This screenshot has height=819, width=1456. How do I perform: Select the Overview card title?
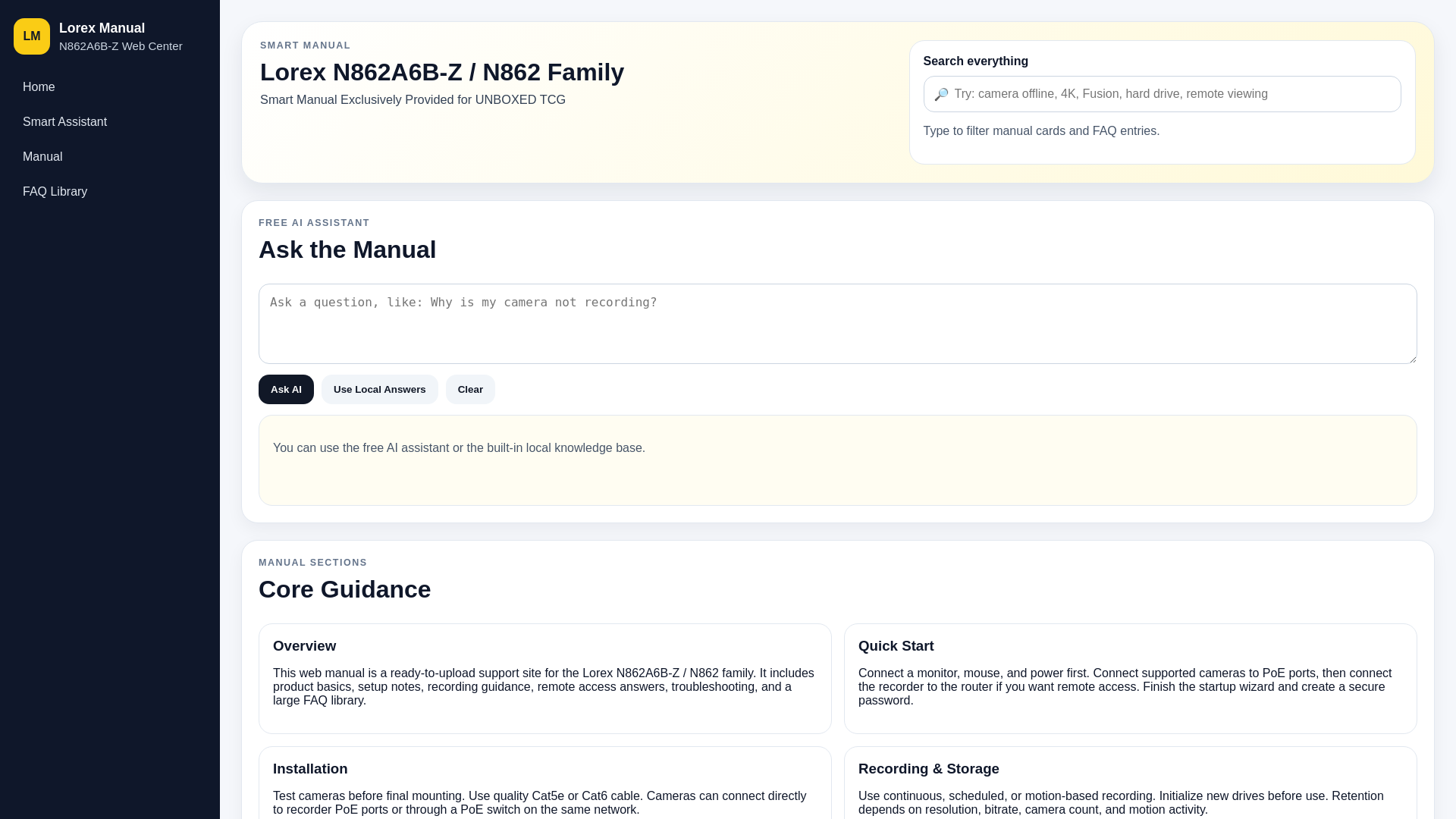(x=304, y=646)
